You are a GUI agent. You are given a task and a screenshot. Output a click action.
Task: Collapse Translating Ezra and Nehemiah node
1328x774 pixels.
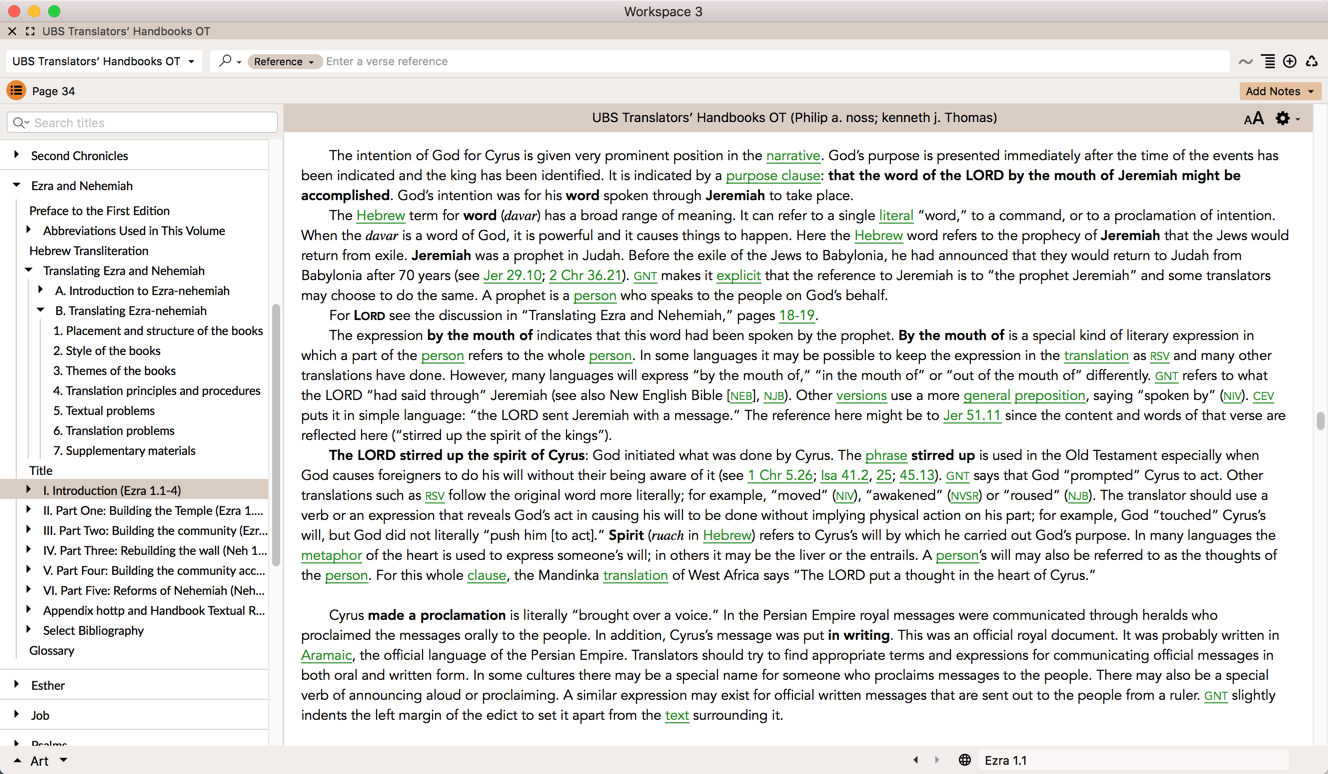coord(28,270)
